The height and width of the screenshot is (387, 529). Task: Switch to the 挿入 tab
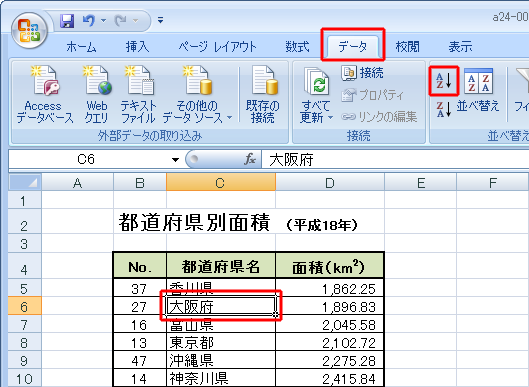coord(137,47)
